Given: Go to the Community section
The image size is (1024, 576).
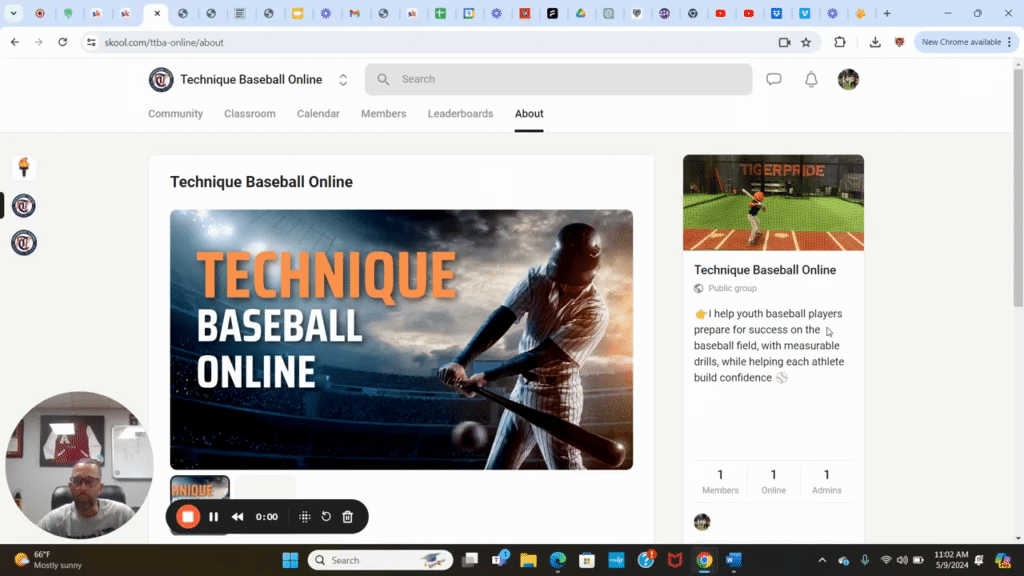Looking at the screenshot, I should pyautogui.click(x=175, y=113).
